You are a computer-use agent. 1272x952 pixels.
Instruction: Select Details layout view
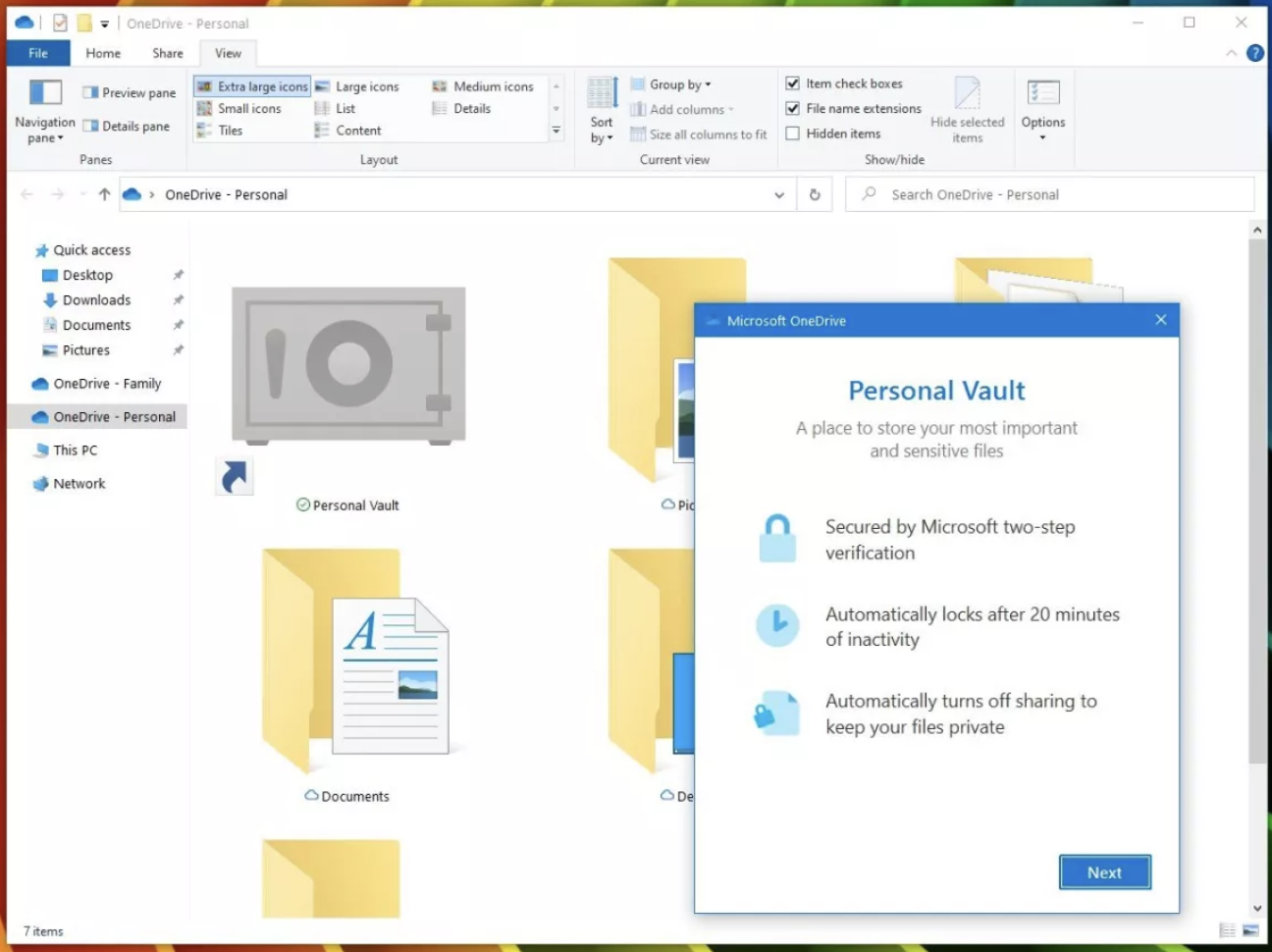(461, 108)
